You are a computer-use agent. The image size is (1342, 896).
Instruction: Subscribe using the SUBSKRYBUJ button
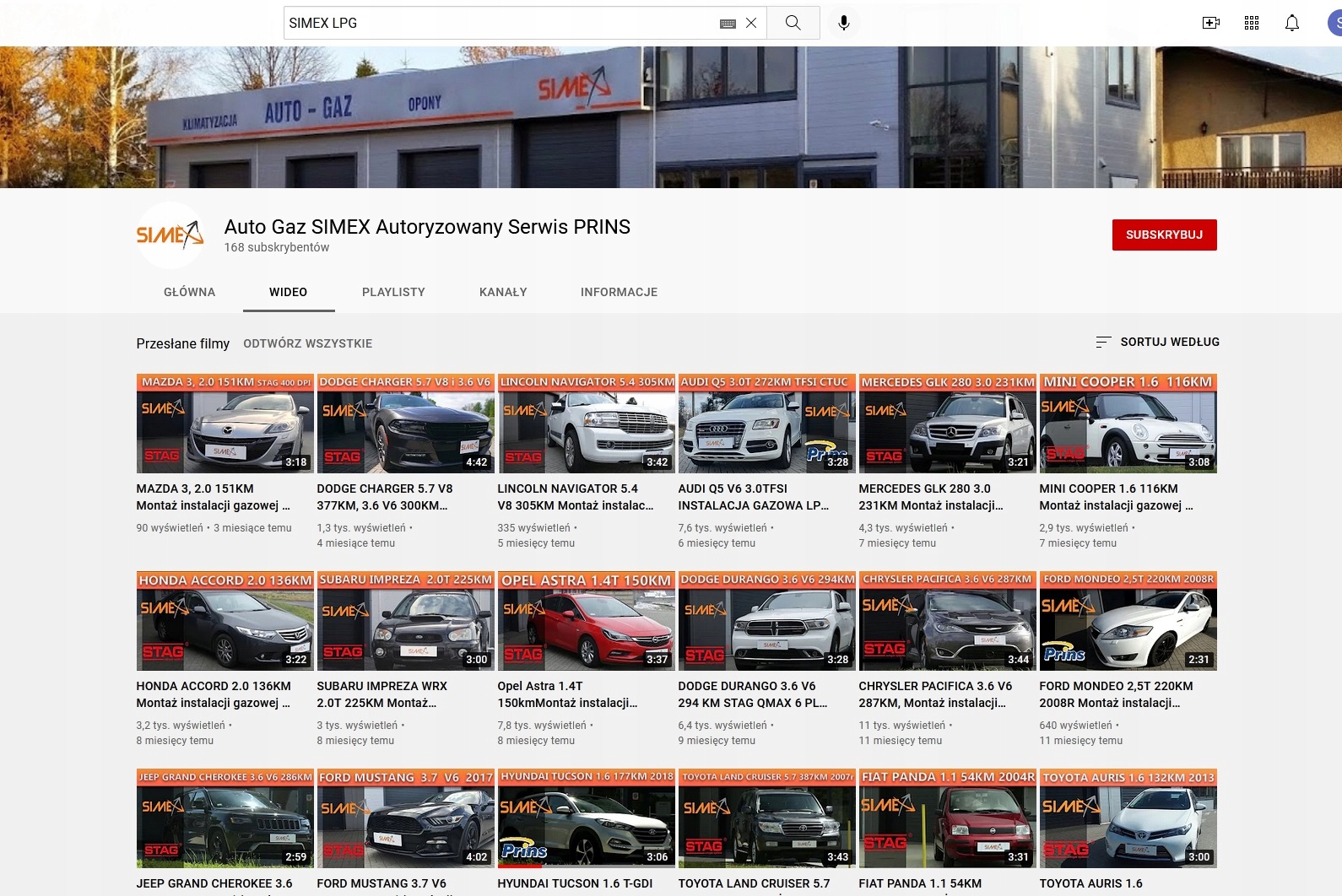pyautogui.click(x=1165, y=235)
